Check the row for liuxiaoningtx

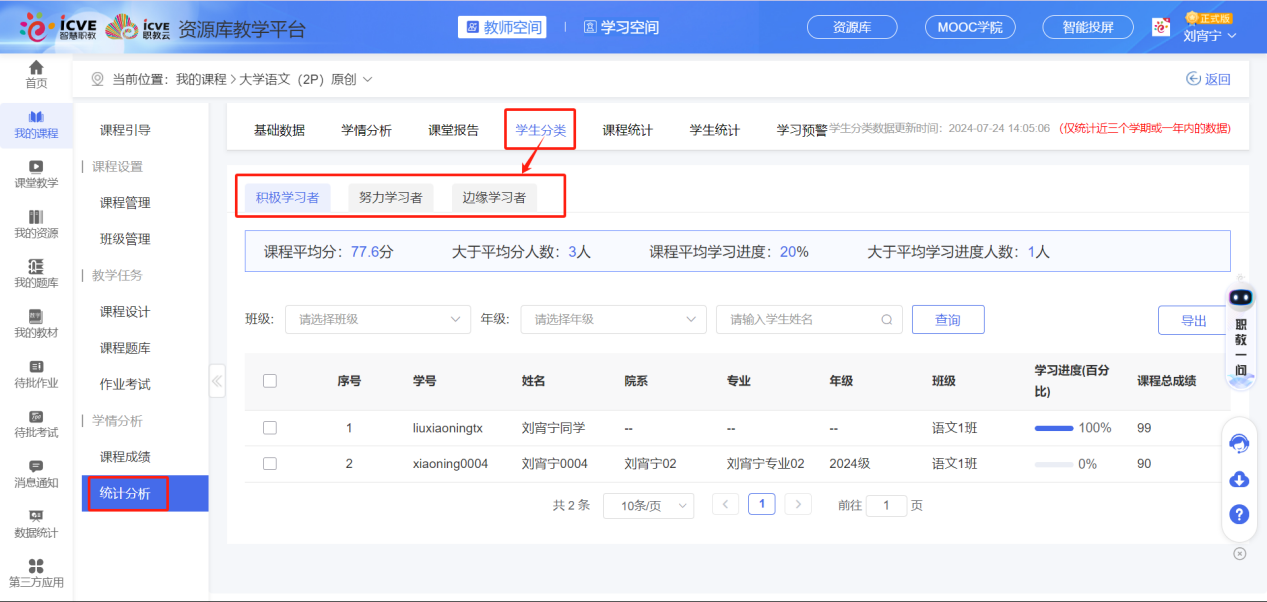coord(269,428)
